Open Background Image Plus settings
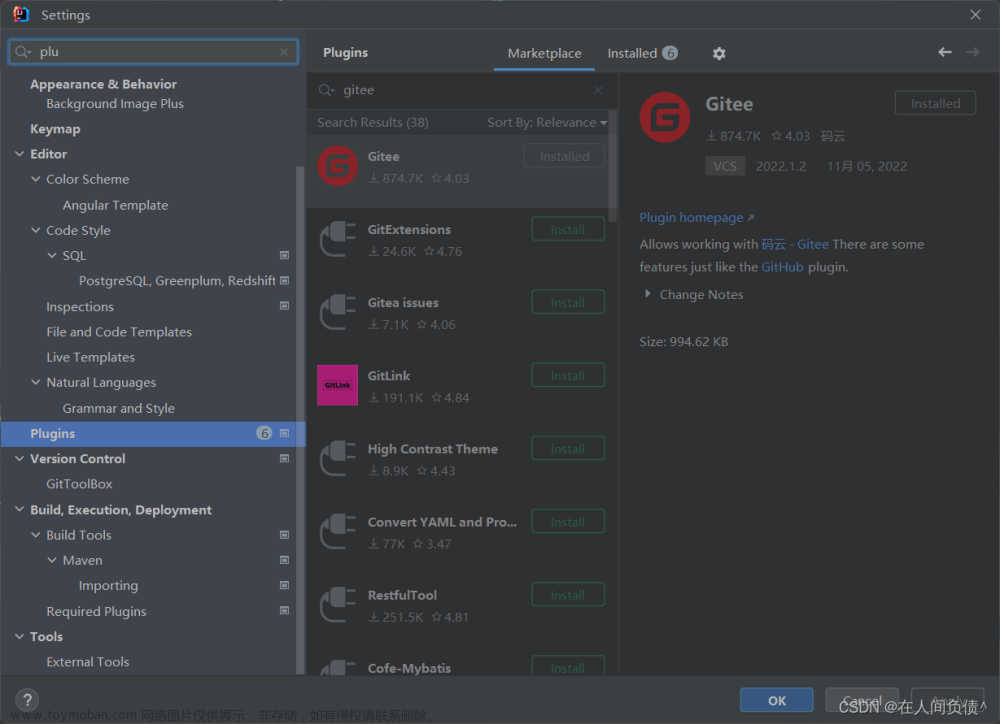The image size is (1000, 724). [115, 103]
